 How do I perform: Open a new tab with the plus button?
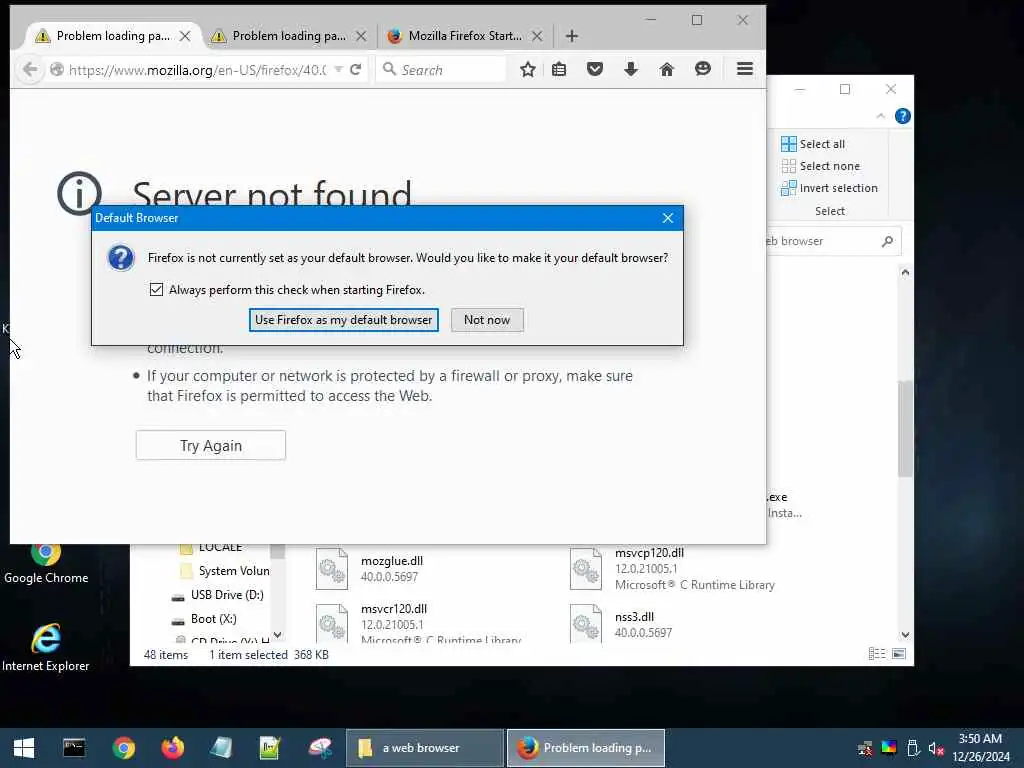(571, 36)
